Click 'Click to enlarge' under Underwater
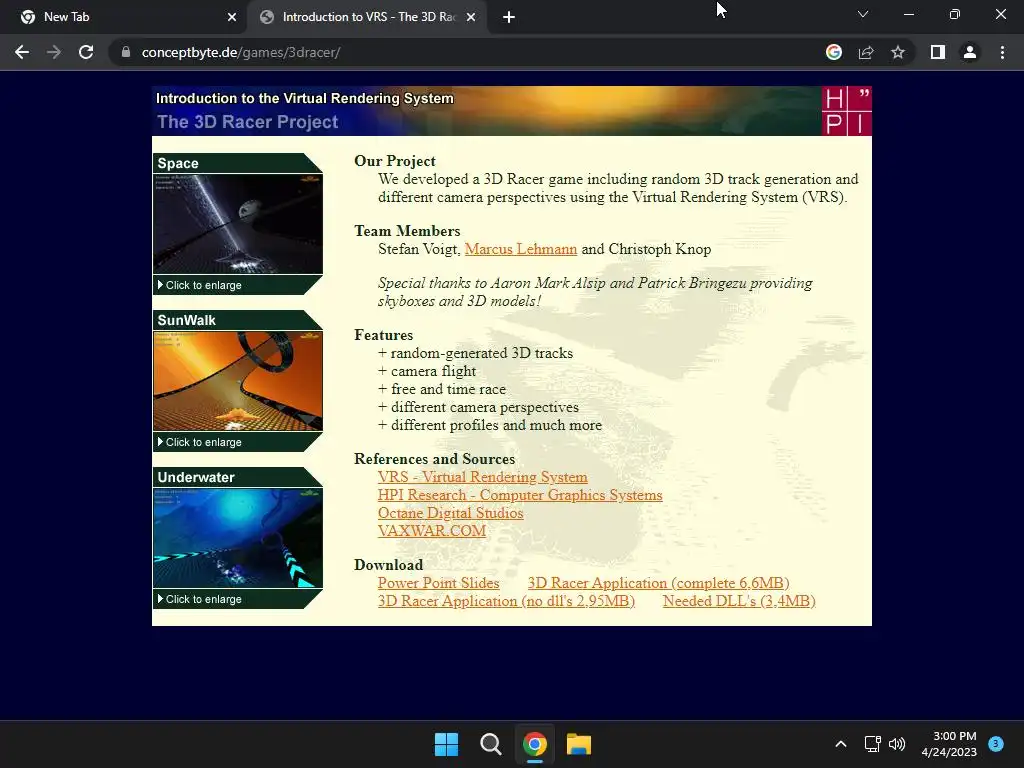 pos(203,600)
